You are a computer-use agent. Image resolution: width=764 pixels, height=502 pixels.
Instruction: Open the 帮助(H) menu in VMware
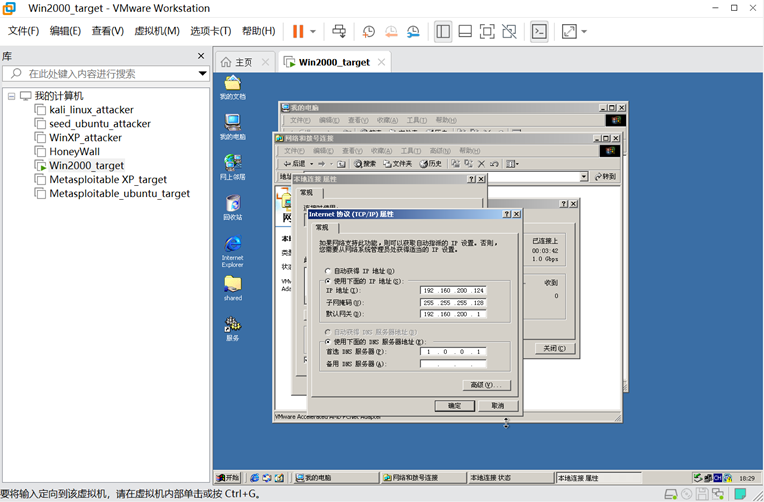coord(259,31)
